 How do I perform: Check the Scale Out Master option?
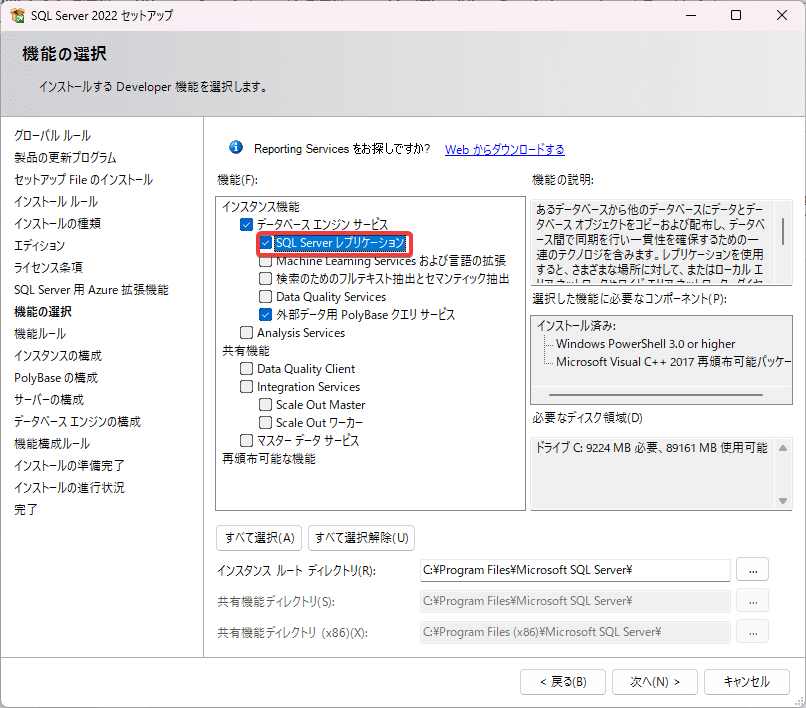tap(265, 404)
